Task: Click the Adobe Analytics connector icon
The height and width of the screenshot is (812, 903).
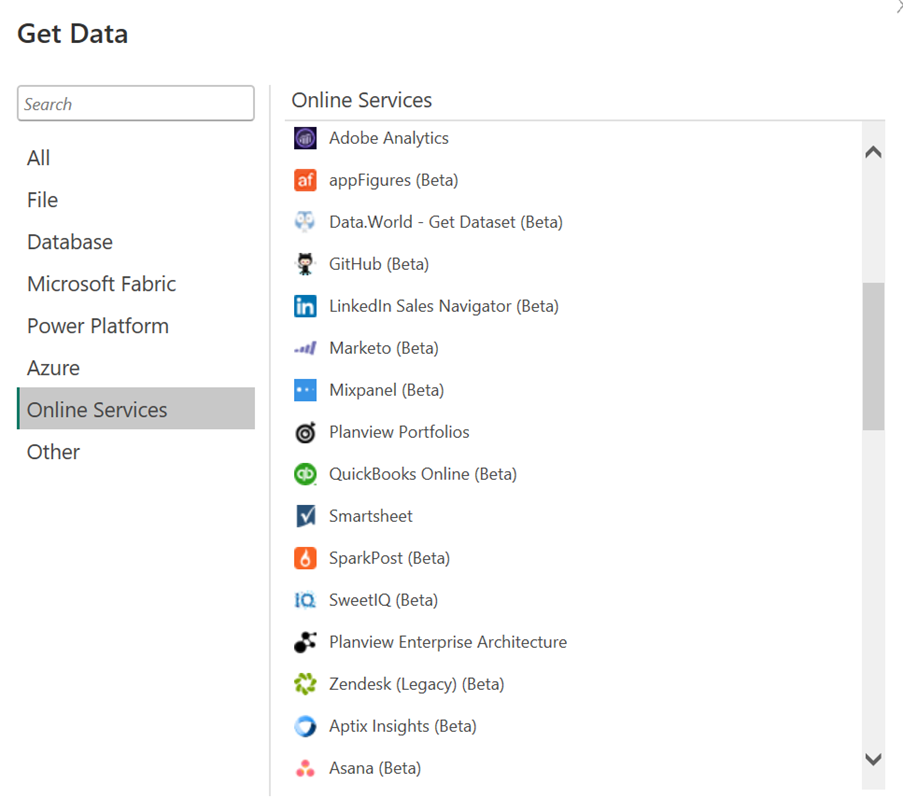Action: tap(305, 138)
